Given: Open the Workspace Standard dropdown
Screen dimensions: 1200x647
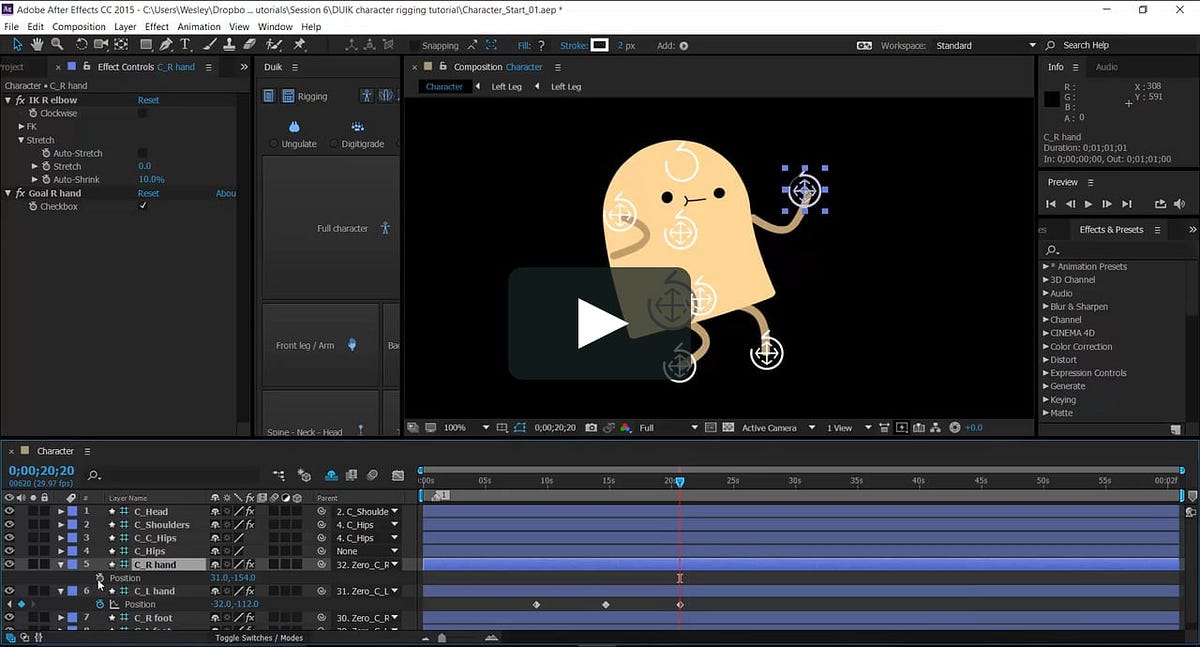Looking at the screenshot, I should click(x=986, y=45).
